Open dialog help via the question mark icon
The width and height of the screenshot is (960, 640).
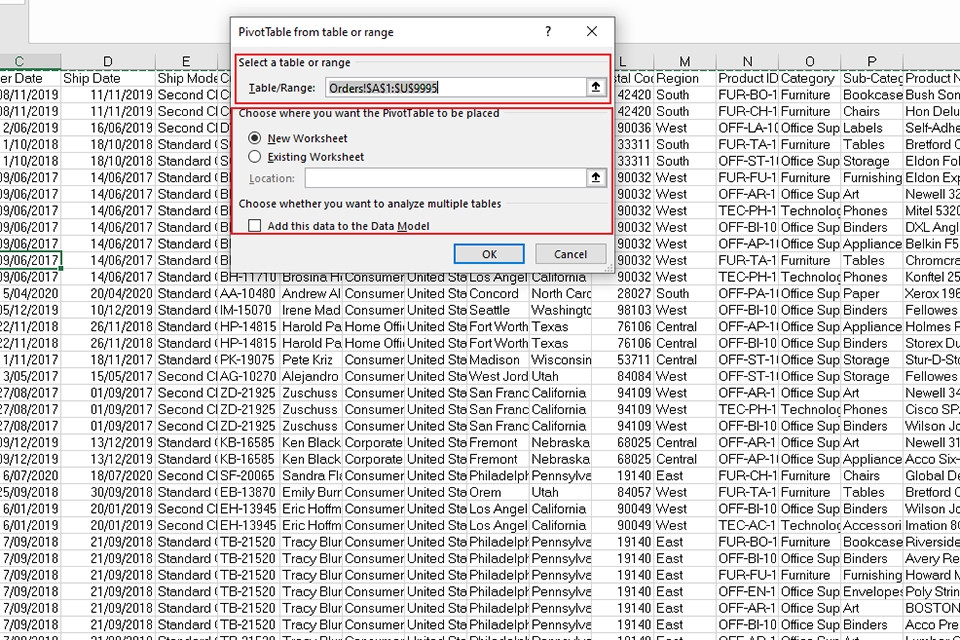(547, 31)
